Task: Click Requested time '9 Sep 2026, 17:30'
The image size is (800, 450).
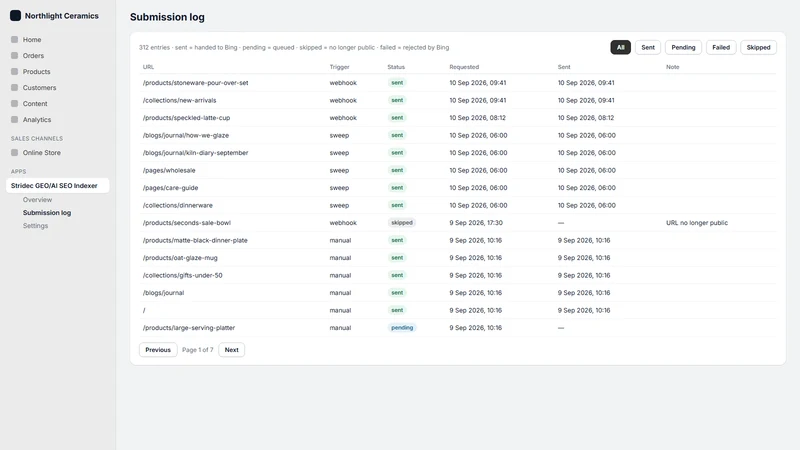Action: 476,223
